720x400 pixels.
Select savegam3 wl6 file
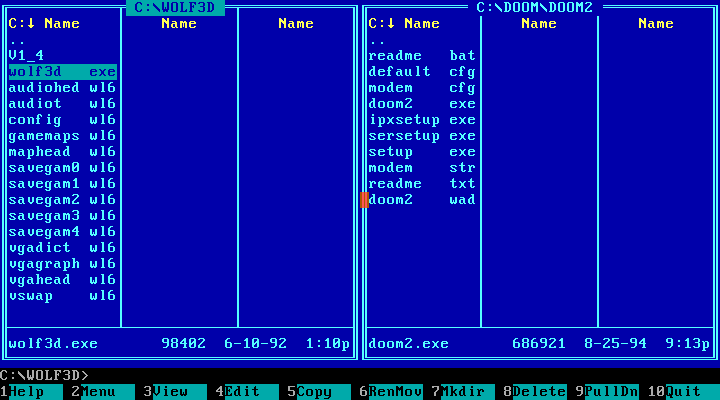pos(62,216)
